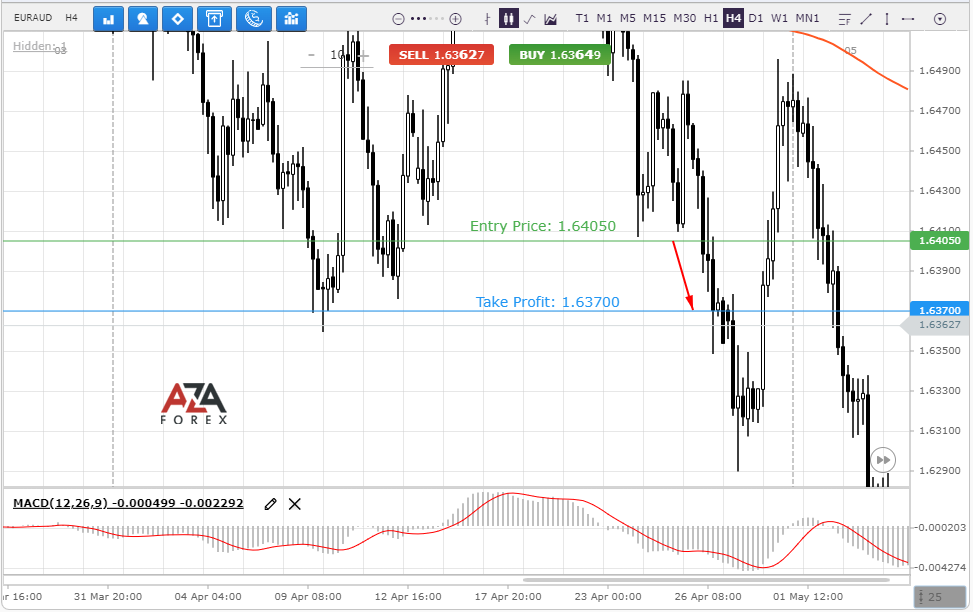Select candlestick chart type
This screenshot has width=973, height=612.
coord(508,19)
